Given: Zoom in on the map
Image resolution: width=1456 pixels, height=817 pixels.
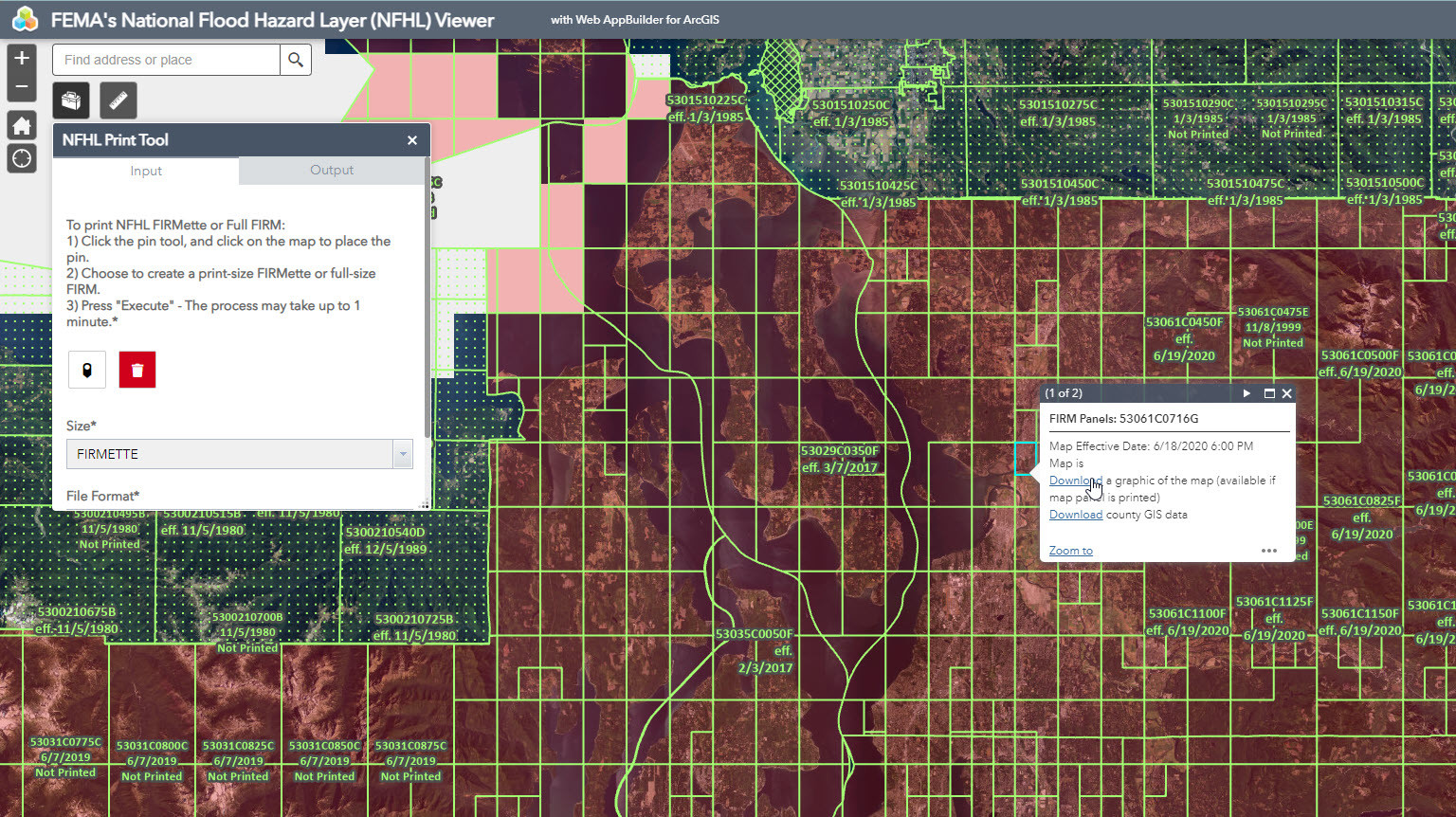Looking at the screenshot, I should click(22, 59).
